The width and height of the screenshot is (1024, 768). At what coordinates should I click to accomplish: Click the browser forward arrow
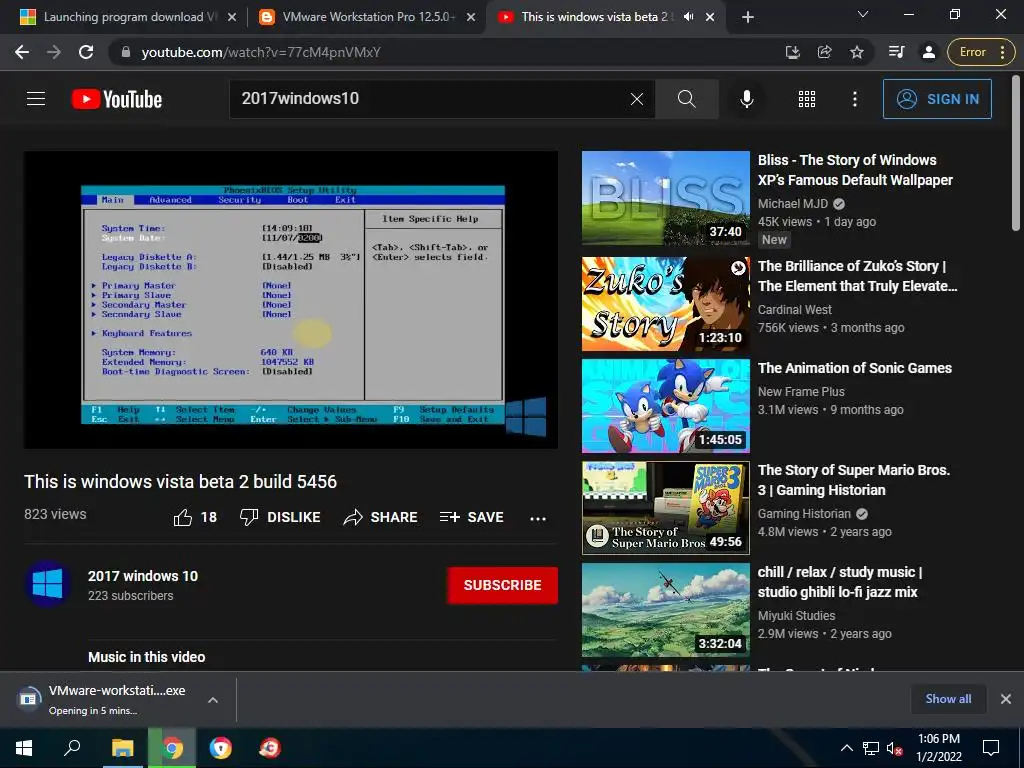click(54, 52)
